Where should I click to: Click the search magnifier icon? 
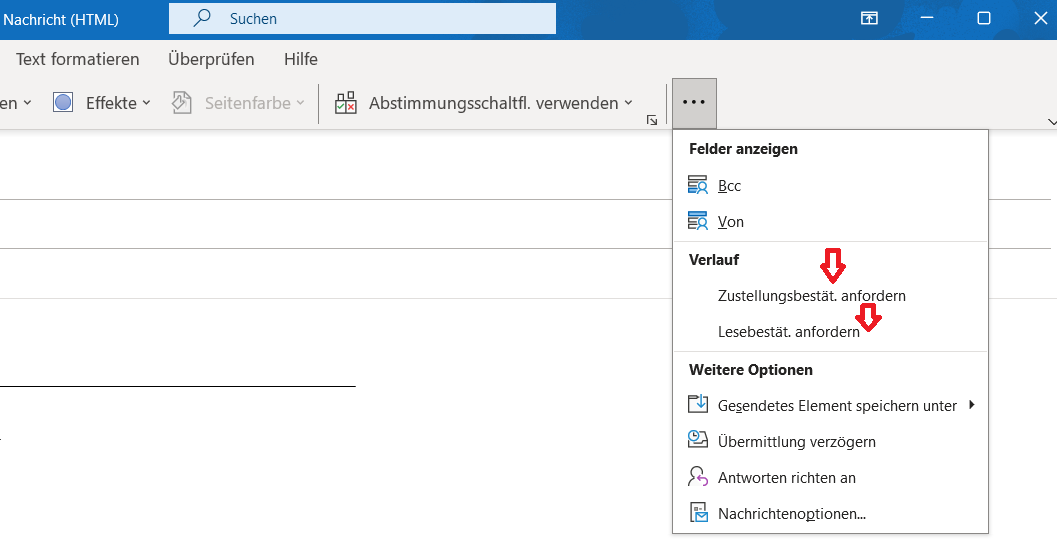tap(202, 18)
